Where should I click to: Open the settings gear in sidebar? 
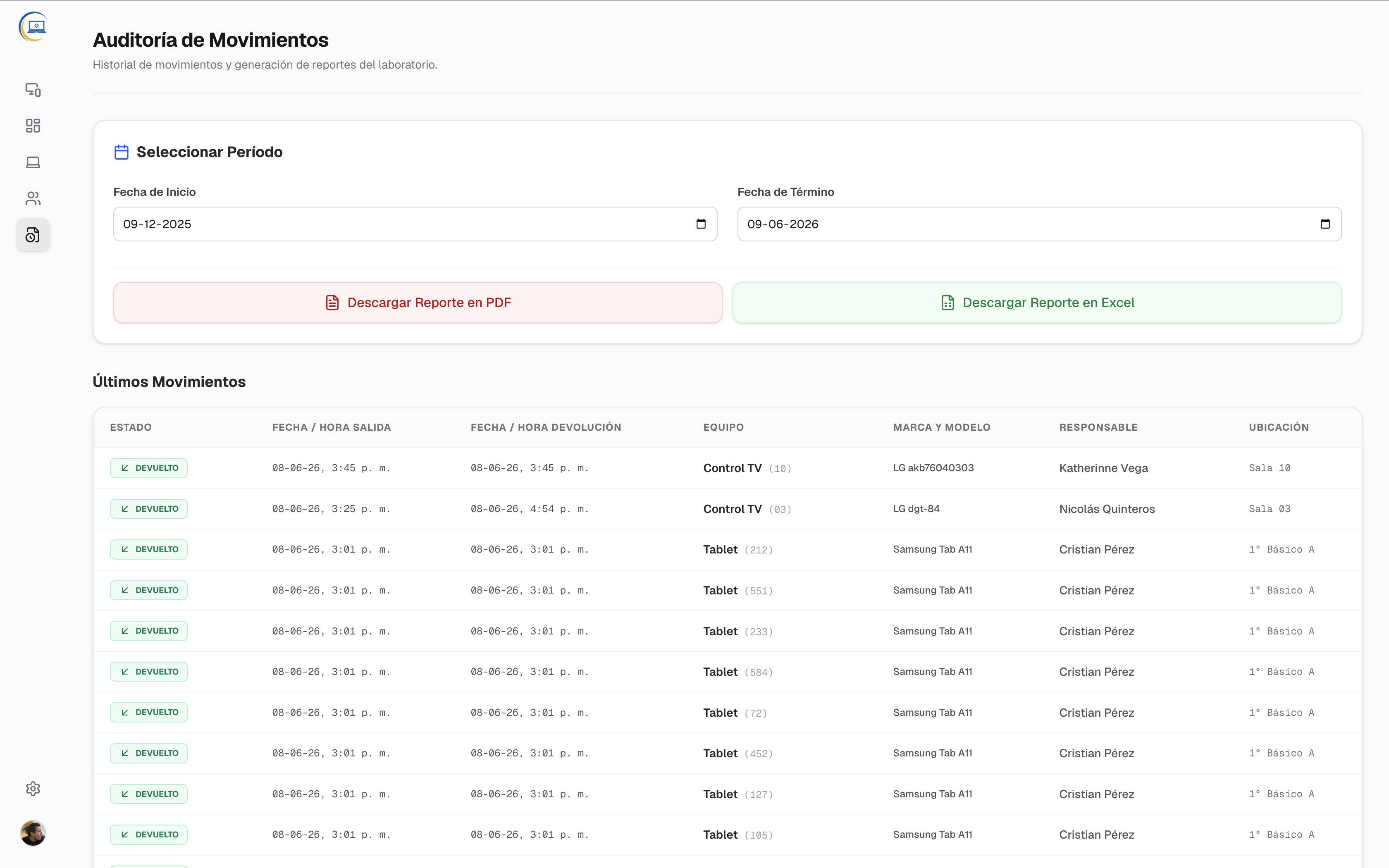click(x=33, y=788)
